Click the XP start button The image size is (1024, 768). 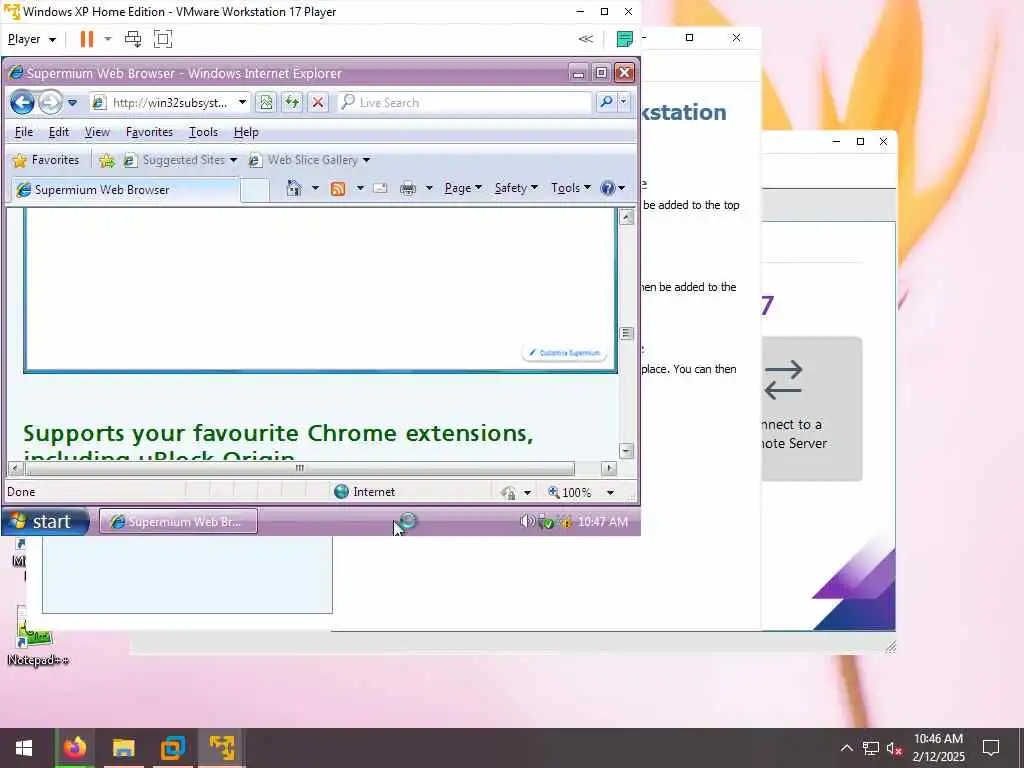(x=45, y=521)
